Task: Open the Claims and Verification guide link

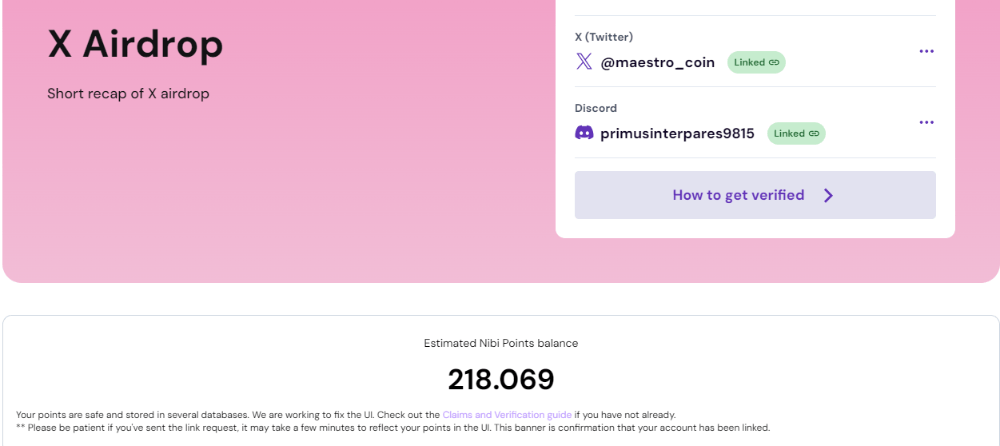Action: pyautogui.click(x=507, y=415)
